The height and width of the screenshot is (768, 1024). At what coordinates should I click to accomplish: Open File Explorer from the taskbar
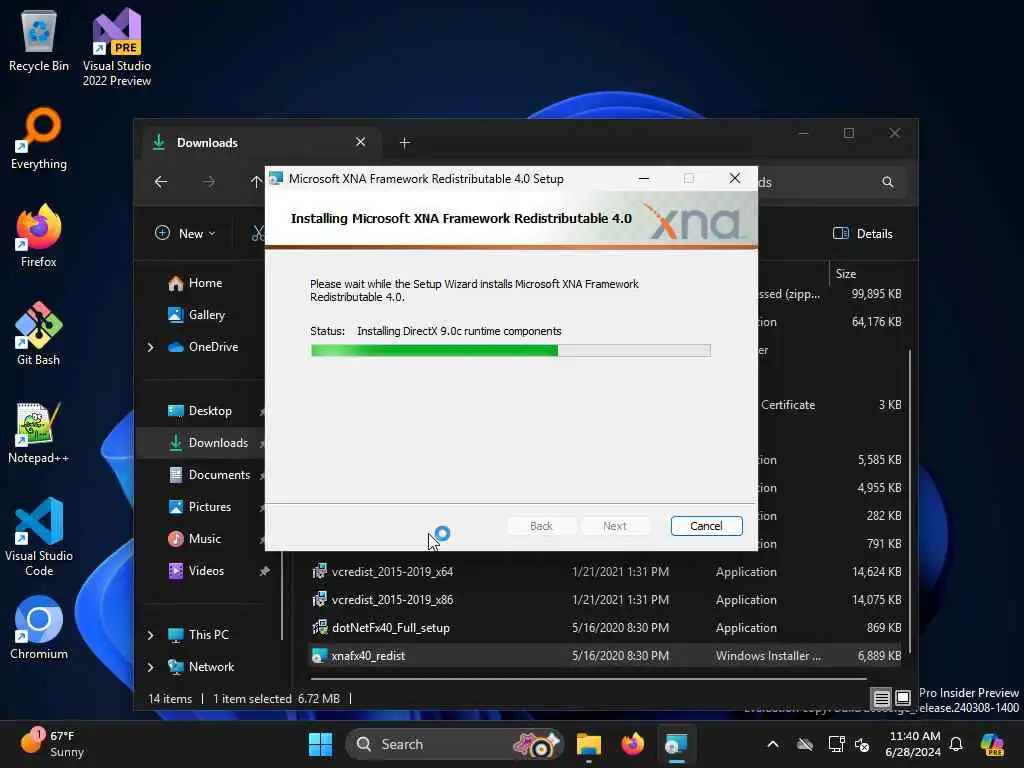[x=588, y=744]
